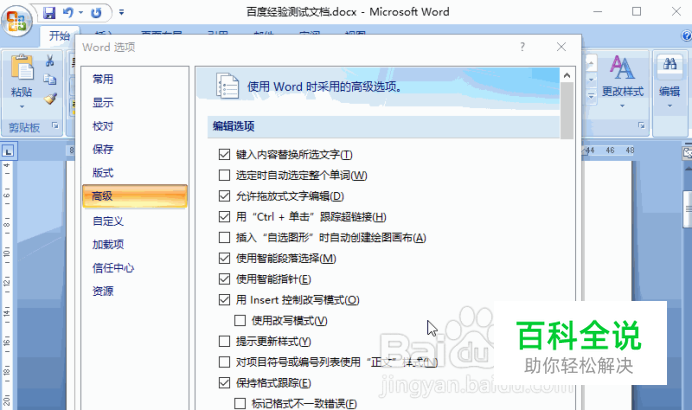The height and width of the screenshot is (410, 692).
Task: Open the Undo history dropdown arrow
Action: tap(81, 12)
